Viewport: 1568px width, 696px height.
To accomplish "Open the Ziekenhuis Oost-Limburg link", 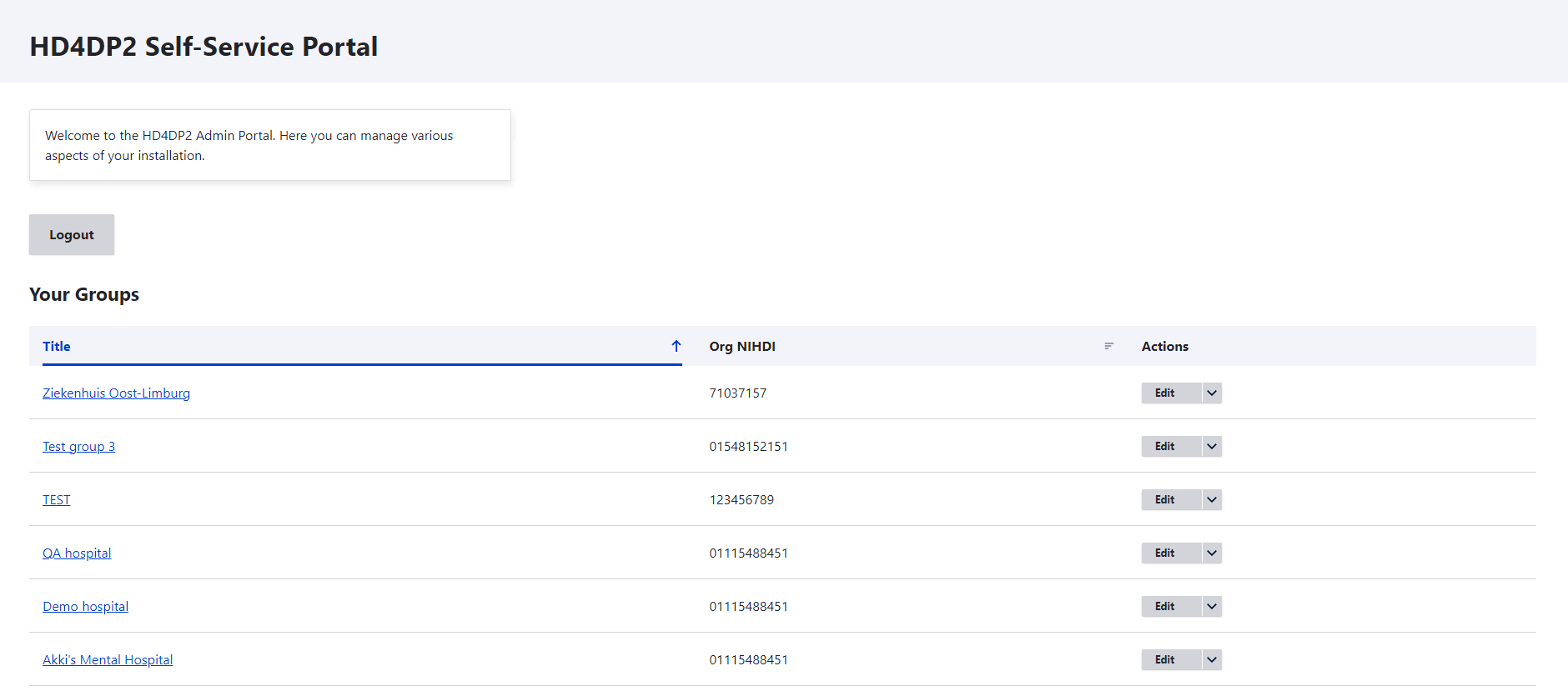I will point(116,393).
